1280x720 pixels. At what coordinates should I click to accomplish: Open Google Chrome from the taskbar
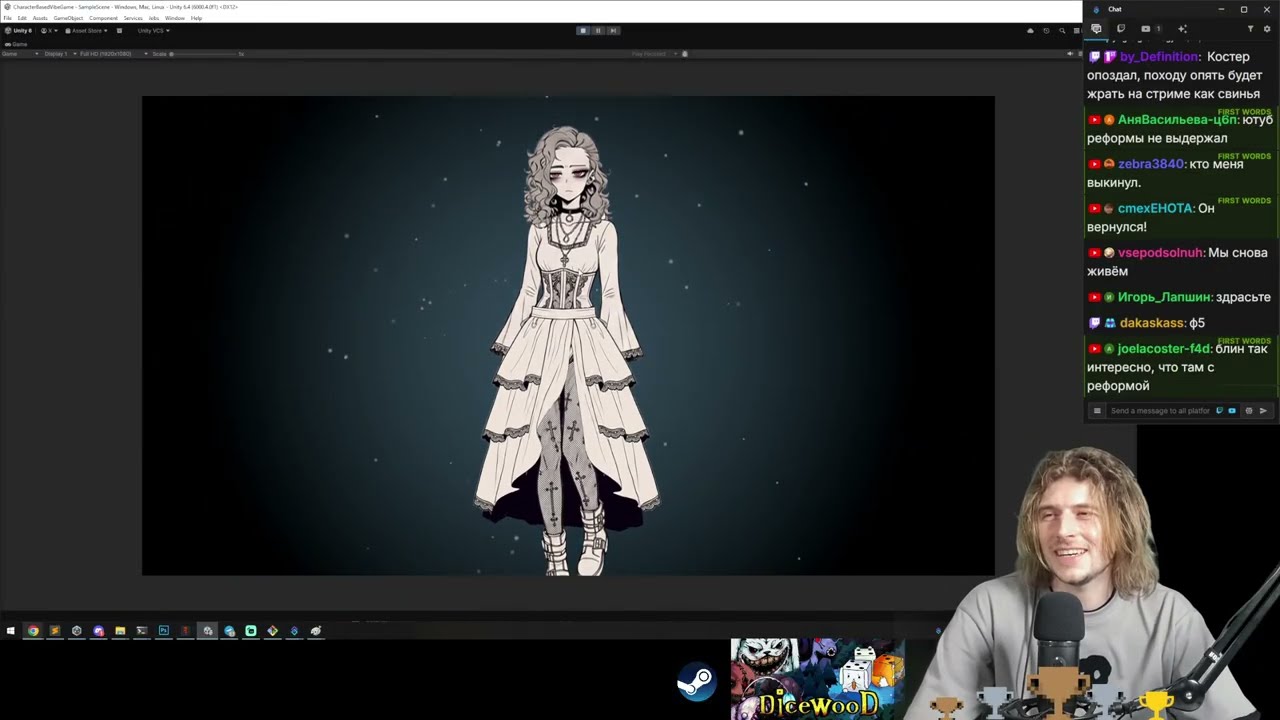click(33, 631)
